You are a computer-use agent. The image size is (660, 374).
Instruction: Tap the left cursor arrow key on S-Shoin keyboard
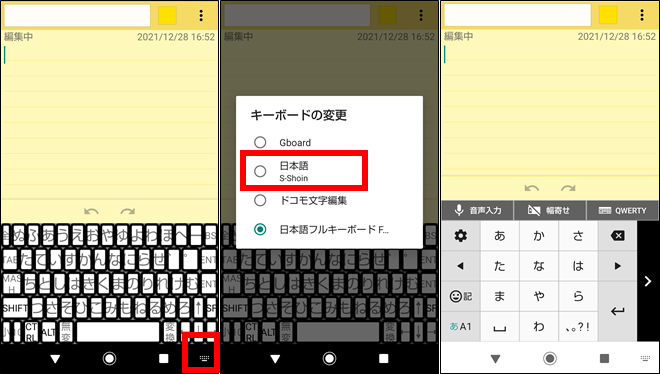point(460,266)
